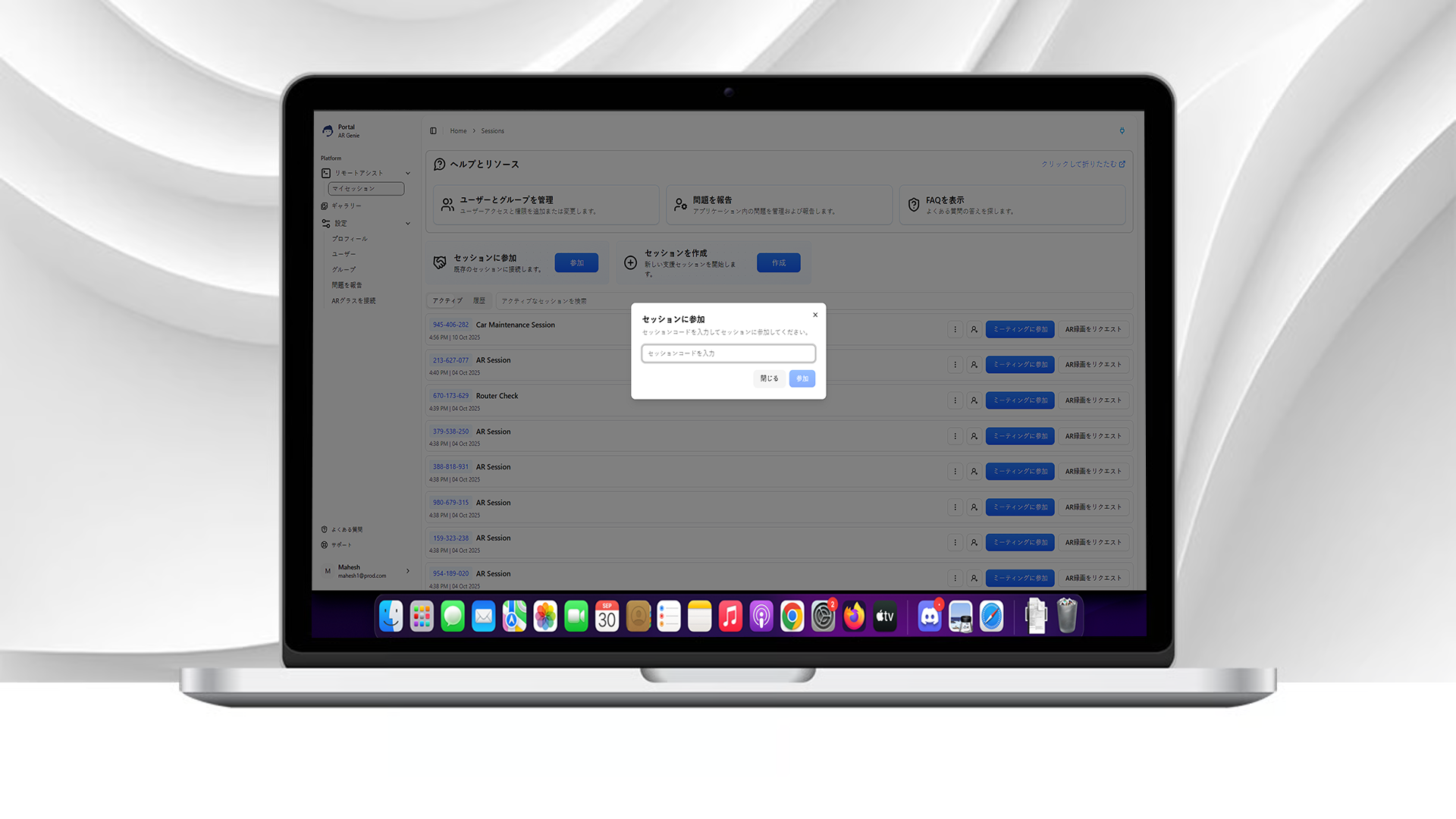Click the theme icon in top-right header
The width and height of the screenshot is (1456, 819).
(1122, 131)
